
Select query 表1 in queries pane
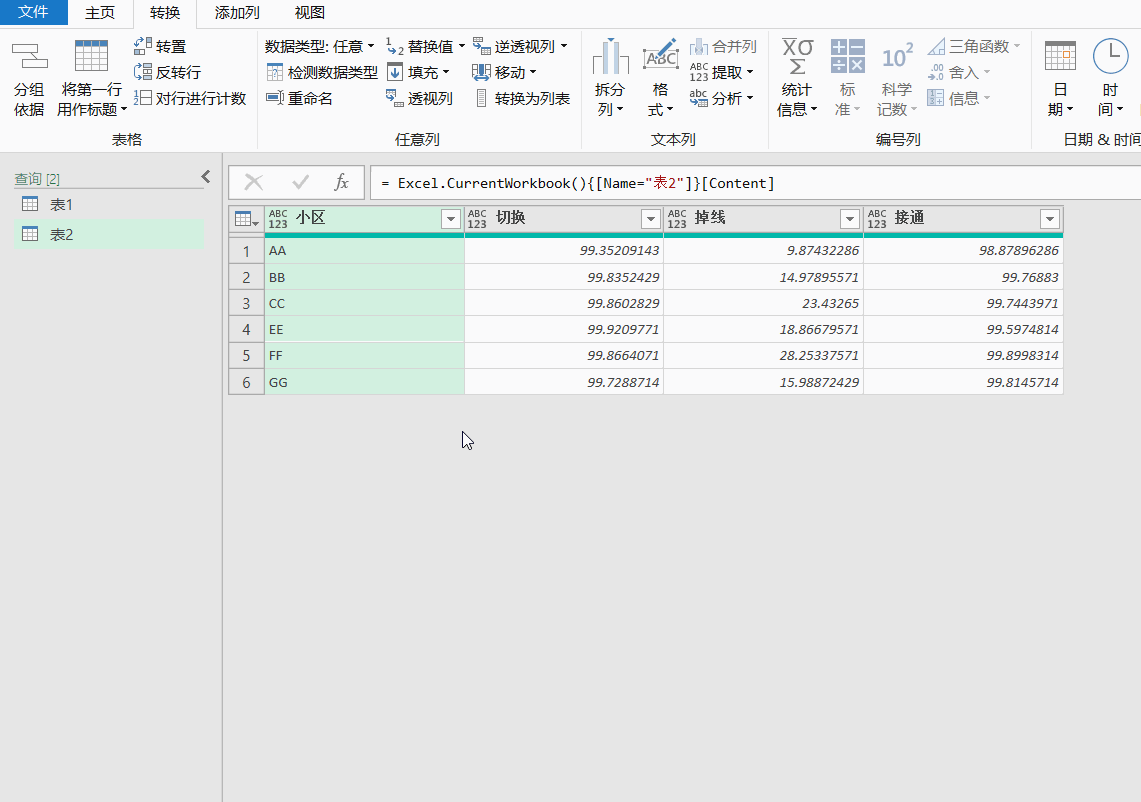pos(109,205)
